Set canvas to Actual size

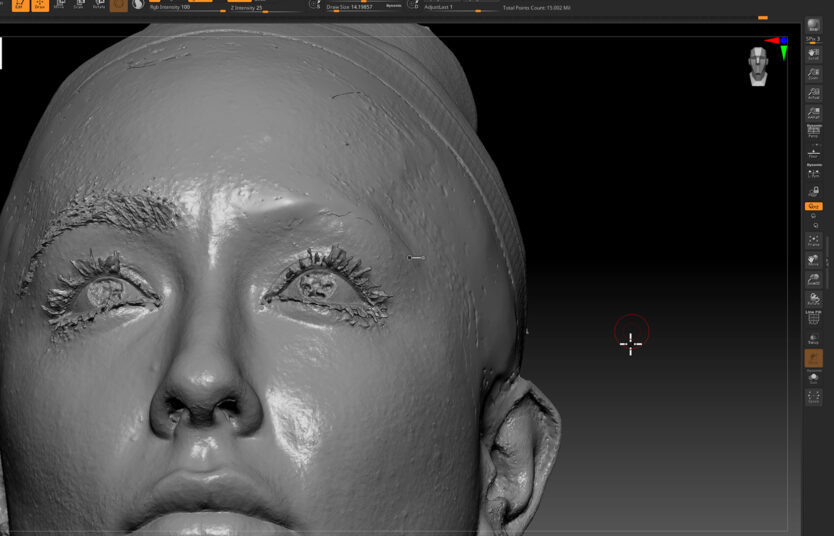click(813, 94)
